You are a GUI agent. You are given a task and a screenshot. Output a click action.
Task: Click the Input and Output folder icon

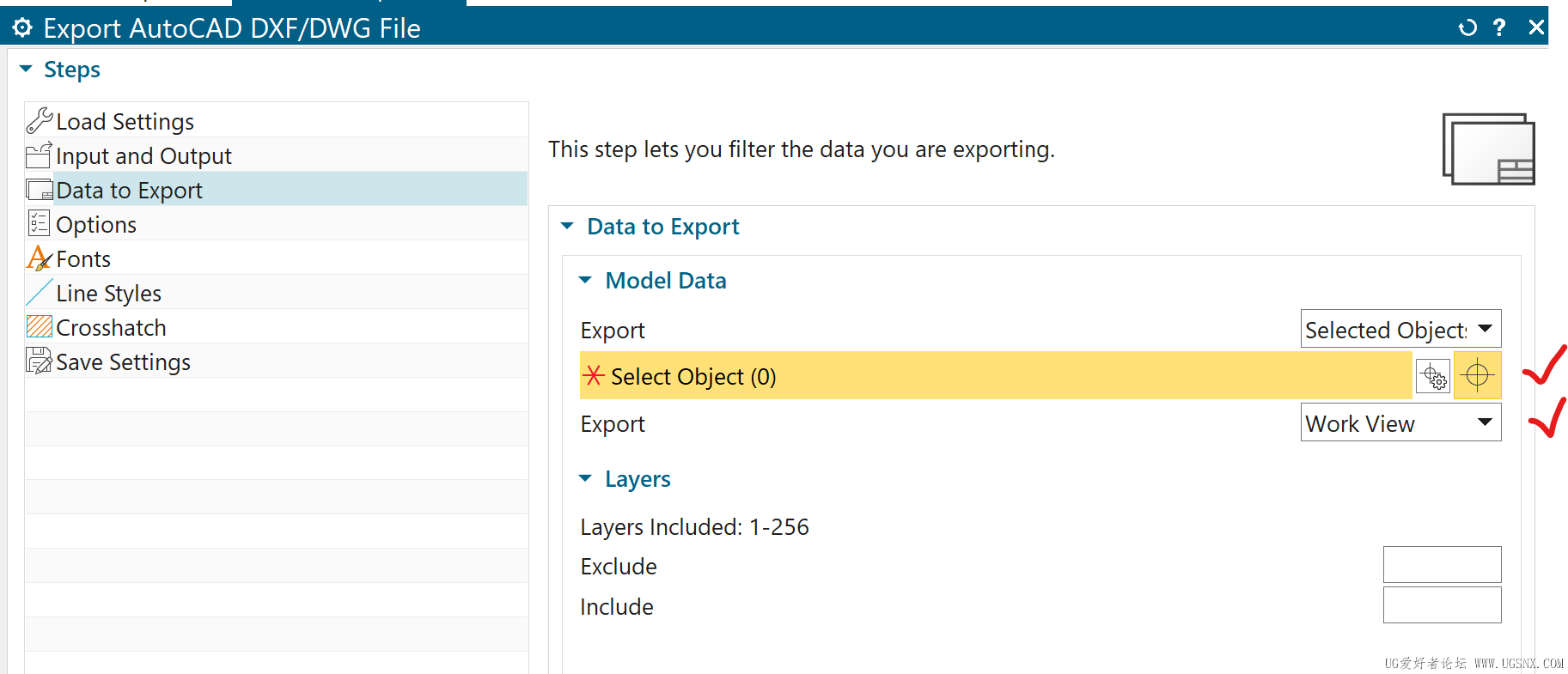[x=40, y=155]
